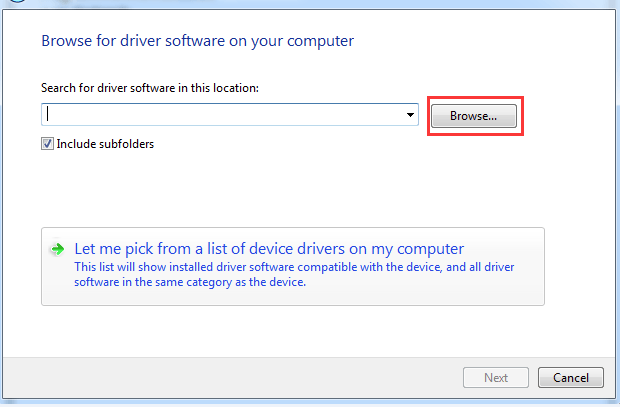Toggle the Include subfolders checkbox
This screenshot has width=620, height=407.
click(x=47, y=144)
